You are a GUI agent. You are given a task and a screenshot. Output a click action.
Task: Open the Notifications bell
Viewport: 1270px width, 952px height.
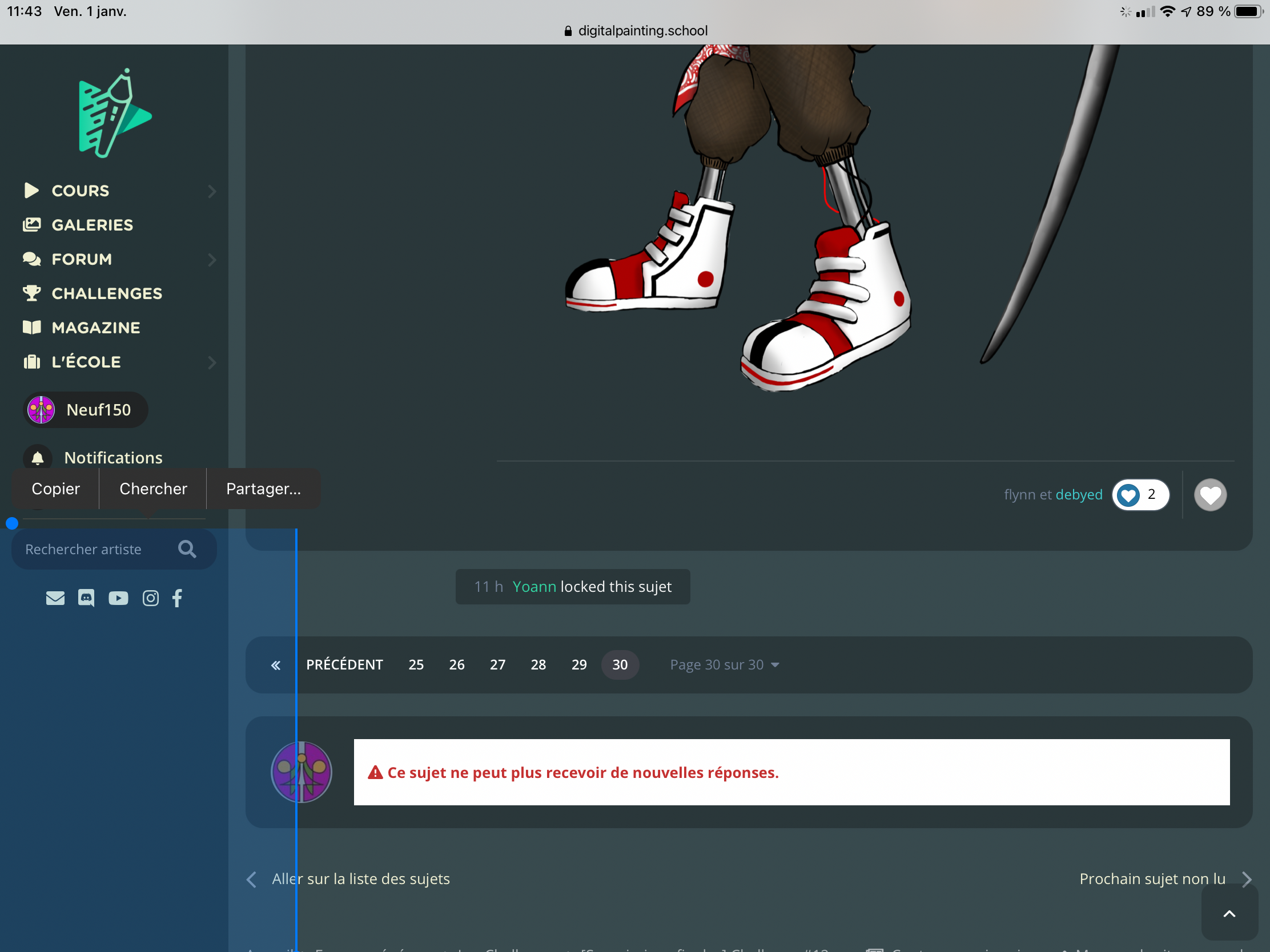point(38,457)
